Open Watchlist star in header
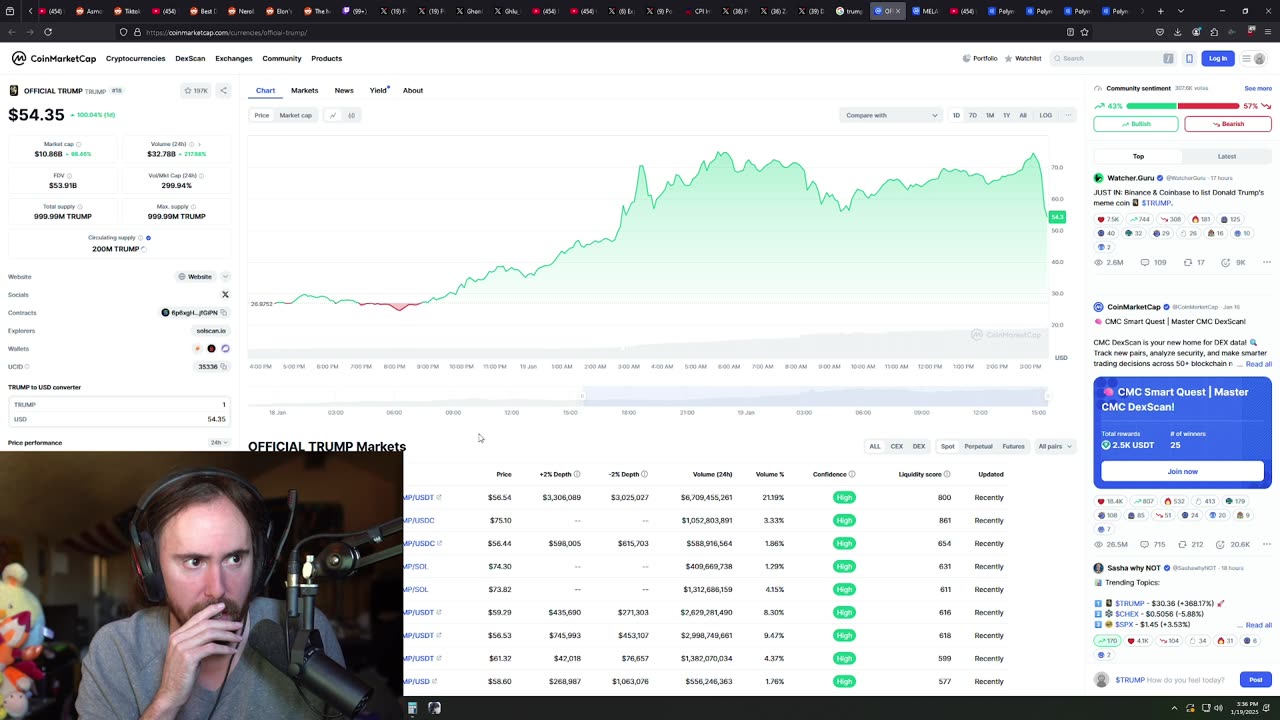 (1023, 58)
